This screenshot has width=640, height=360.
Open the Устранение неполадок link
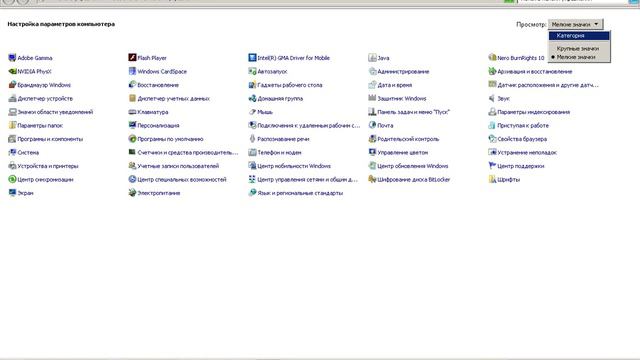pyautogui.click(x=527, y=152)
